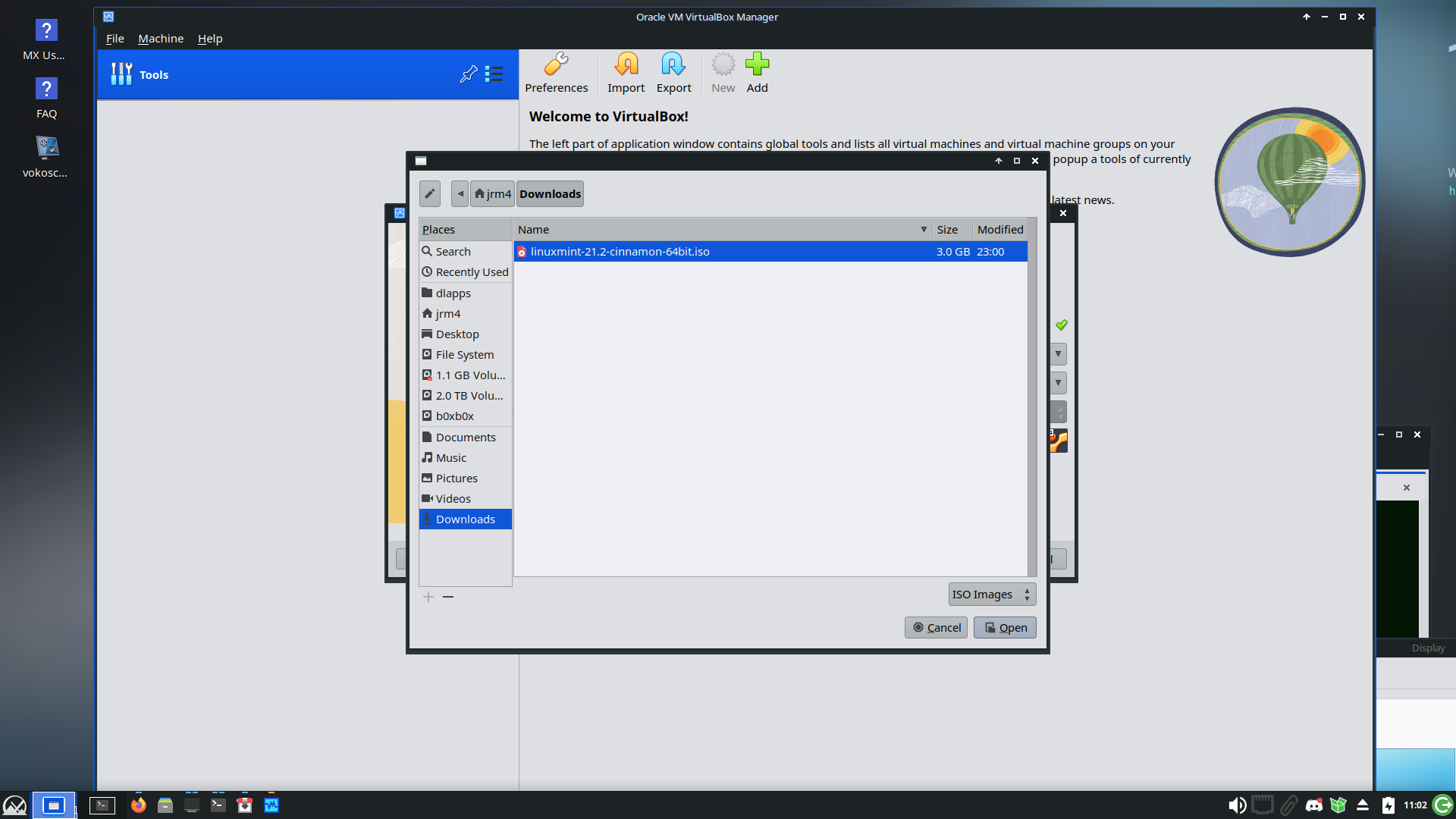Sort files by Modified column
This screenshot has width=1456, height=819.
pyautogui.click(x=1000, y=229)
